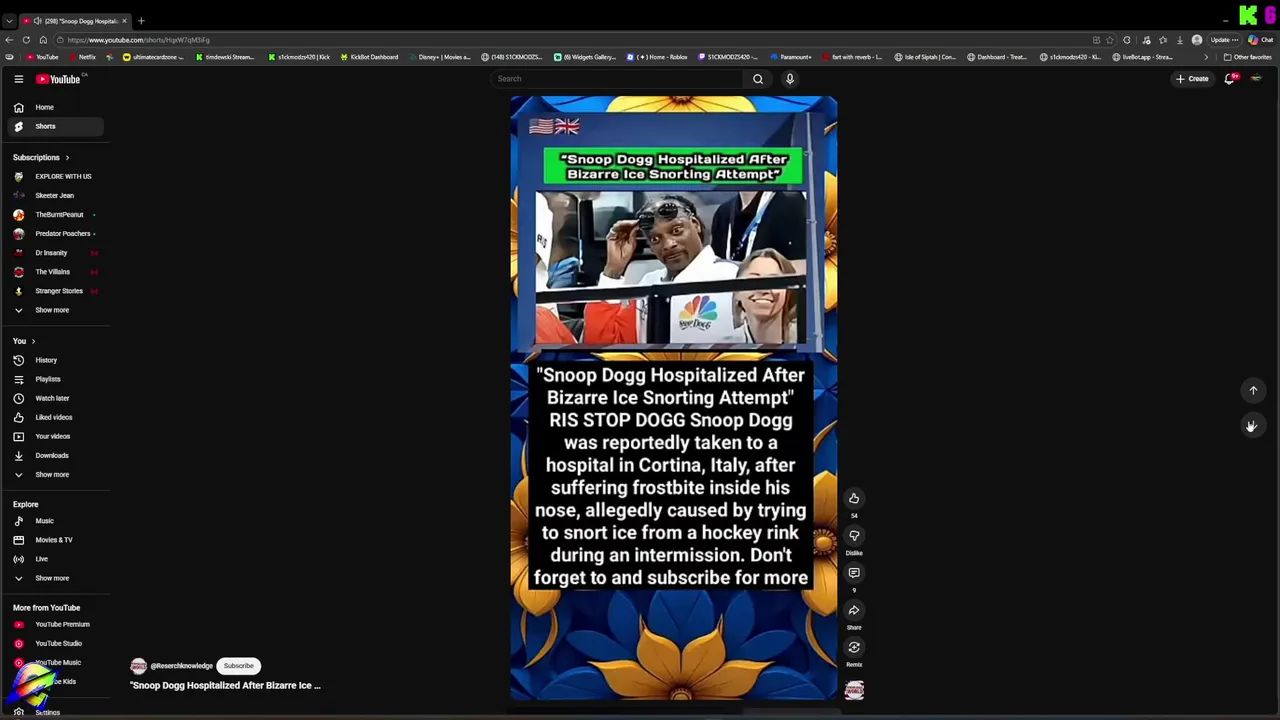Mute tab via speaker icon

[38, 21]
